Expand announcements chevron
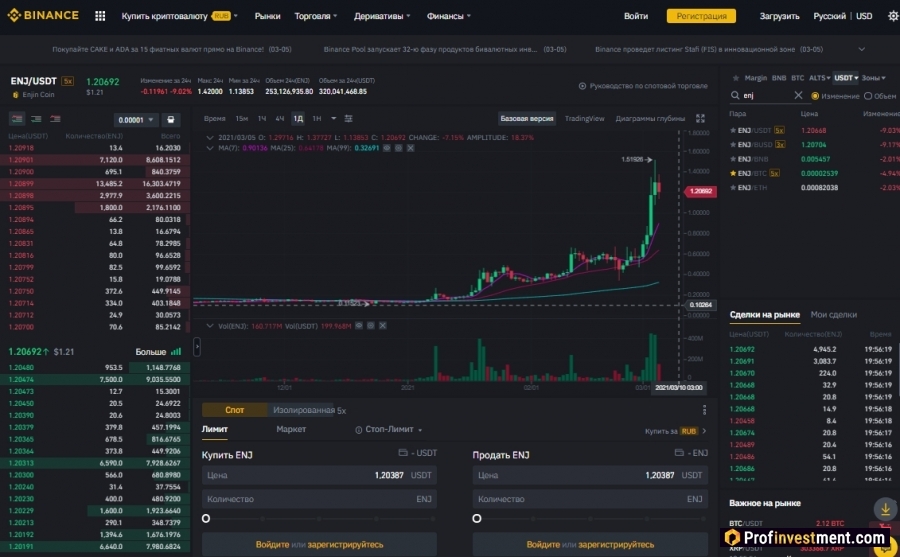 coord(862,49)
